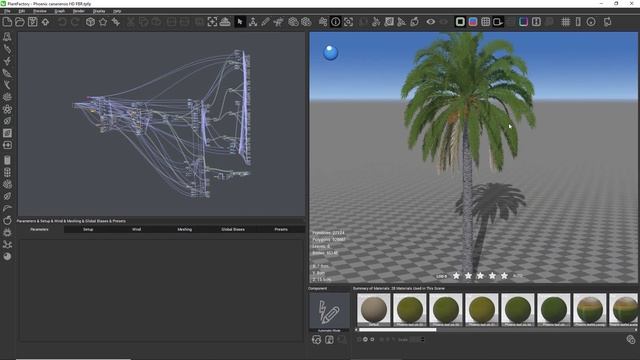Switch to the Parameters tab
Viewport: 640px width, 360px height.
click(40, 229)
